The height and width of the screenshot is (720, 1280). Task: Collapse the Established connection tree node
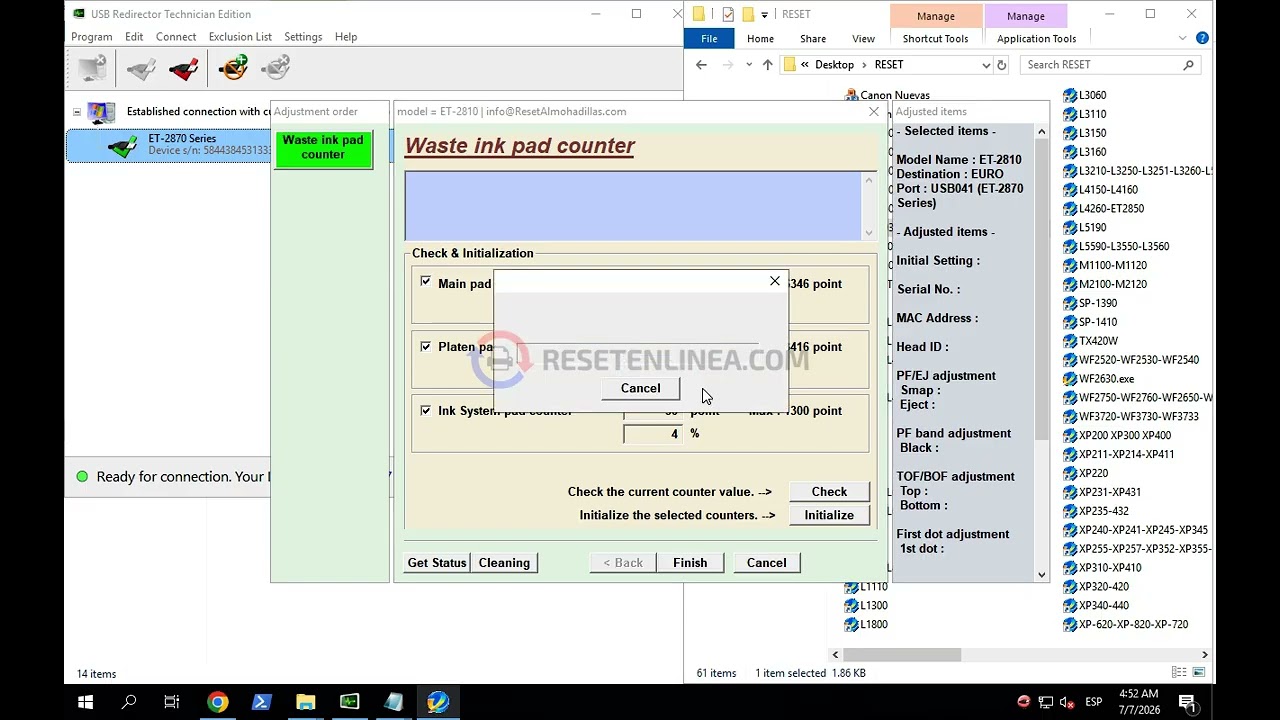tap(77, 112)
